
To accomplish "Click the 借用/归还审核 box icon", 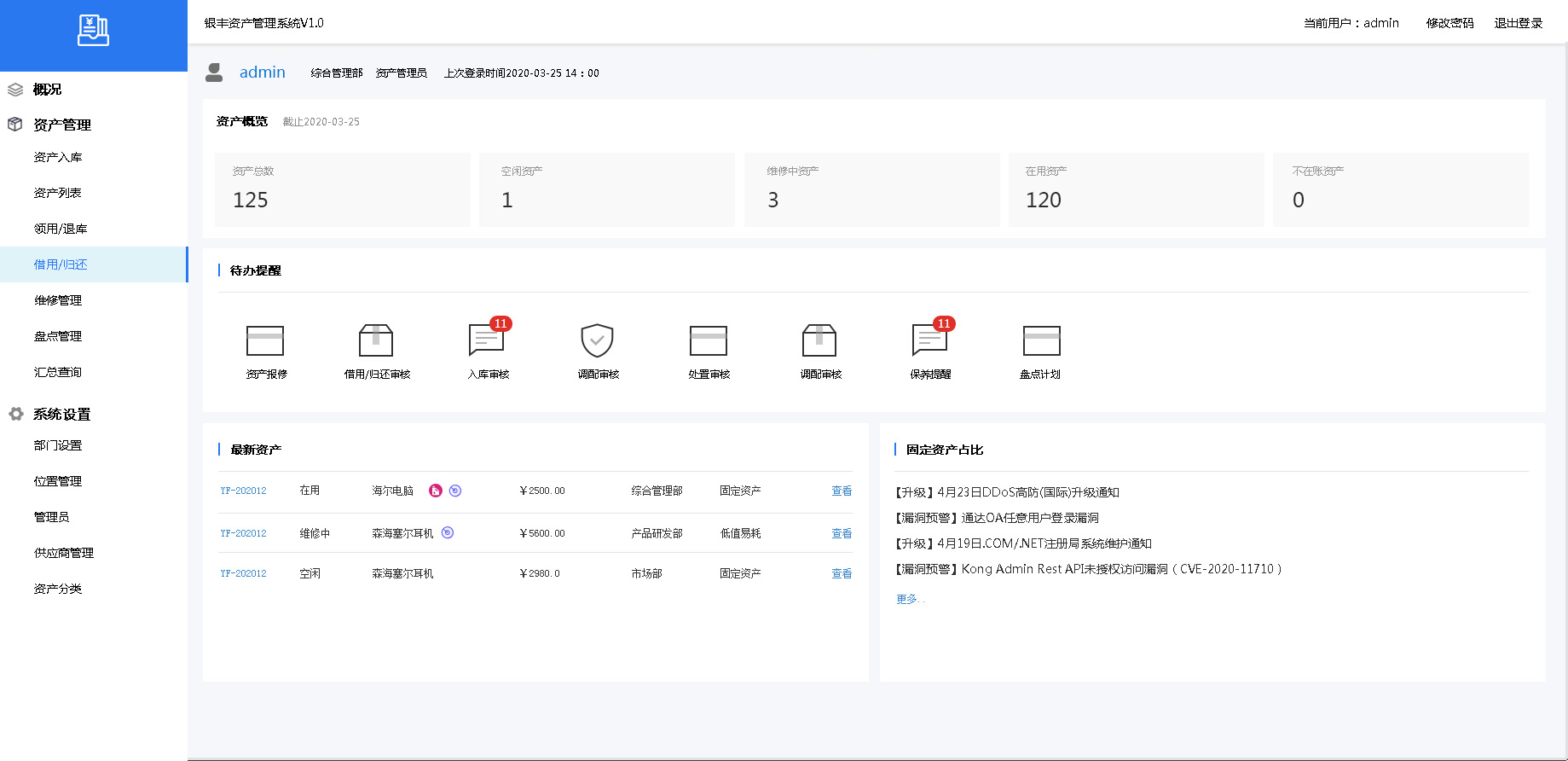I will click(x=376, y=340).
